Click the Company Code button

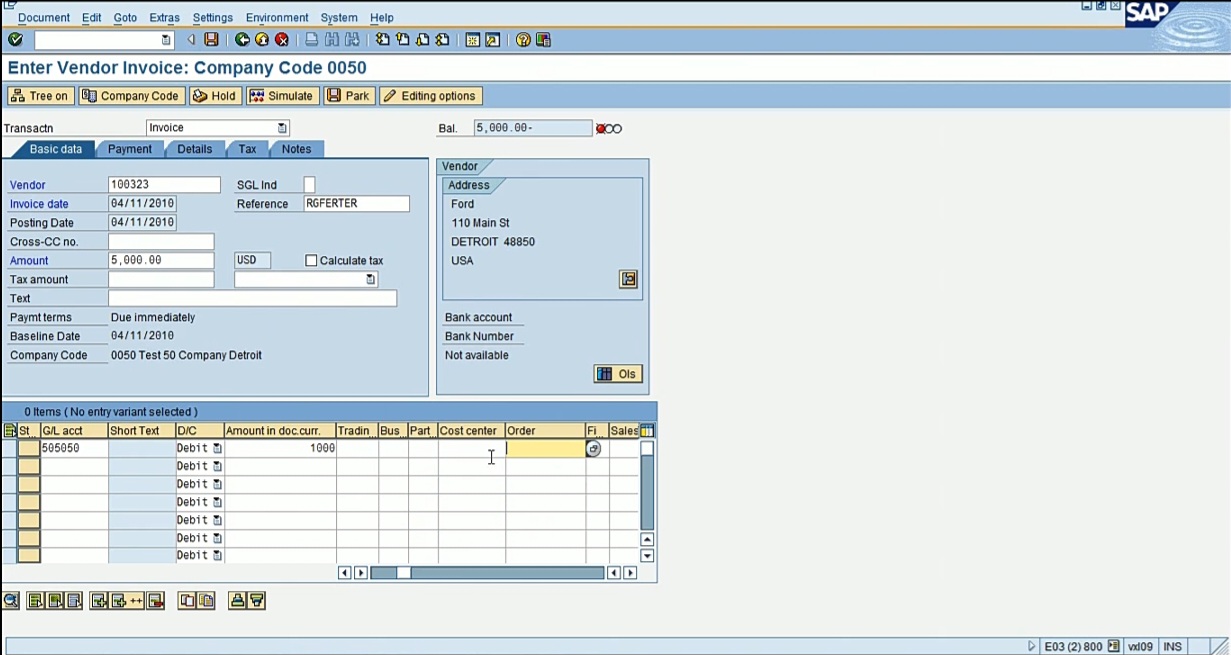(131, 96)
